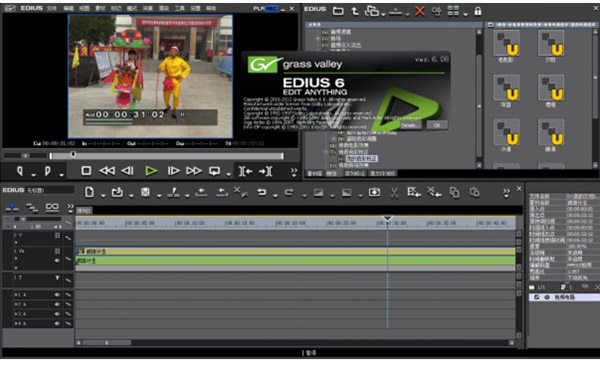Expand the timeline toolbar overflow chevron
600x368 pixels.
[506, 192]
